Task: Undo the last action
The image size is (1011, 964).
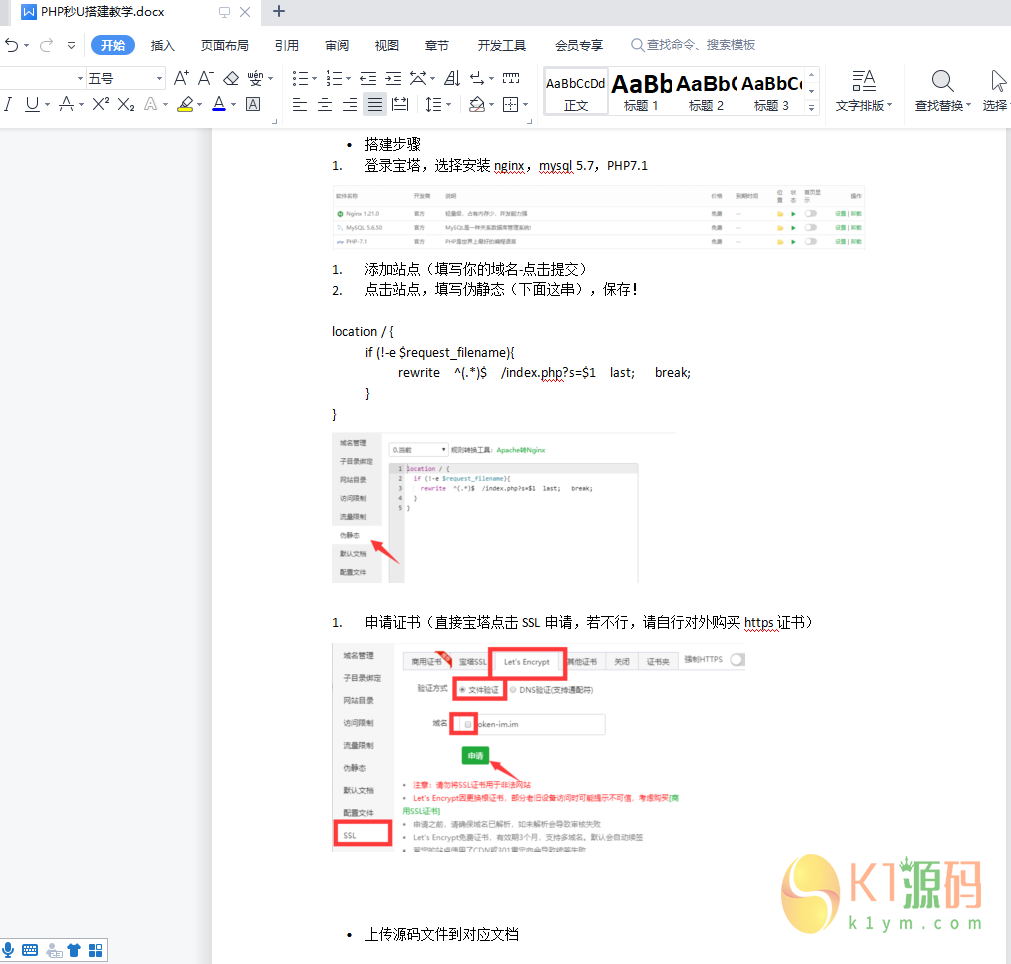Action: coord(12,45)
